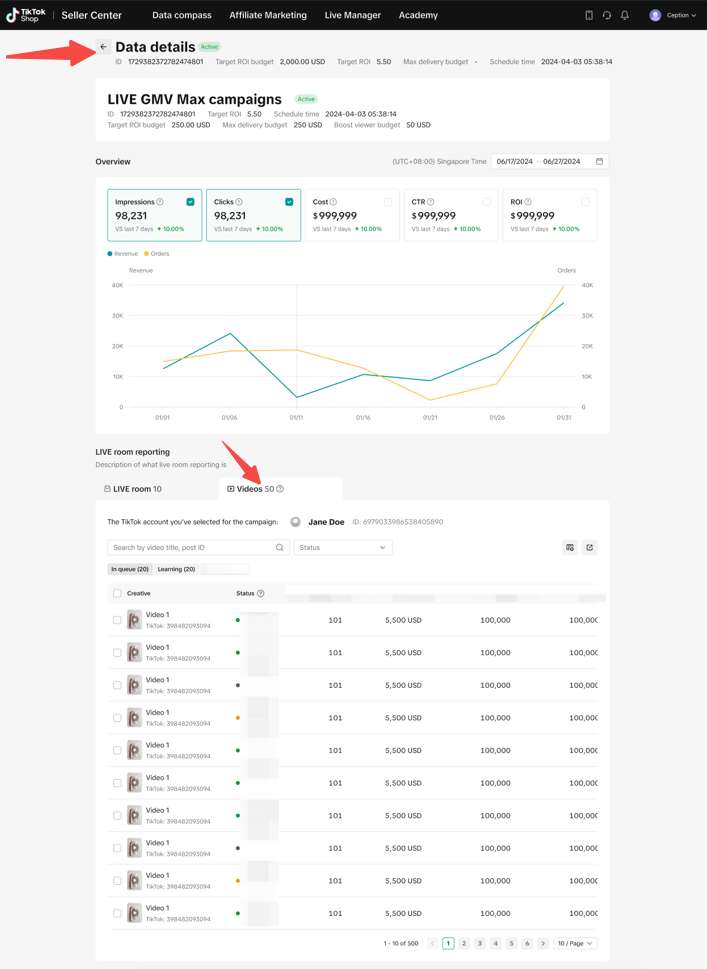This screenshot has height=969, width=707.
Task: Click the help icon next to Videos 50
Action: pos(280,489)
